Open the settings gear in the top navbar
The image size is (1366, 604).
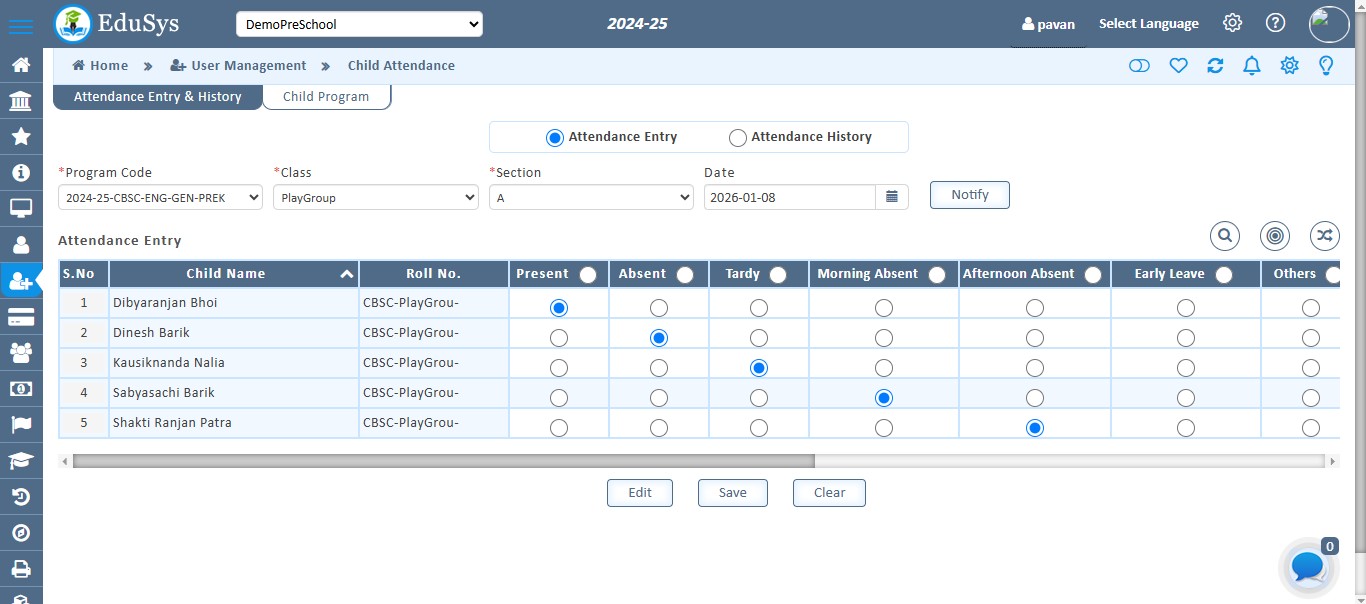click(1232, 22)
